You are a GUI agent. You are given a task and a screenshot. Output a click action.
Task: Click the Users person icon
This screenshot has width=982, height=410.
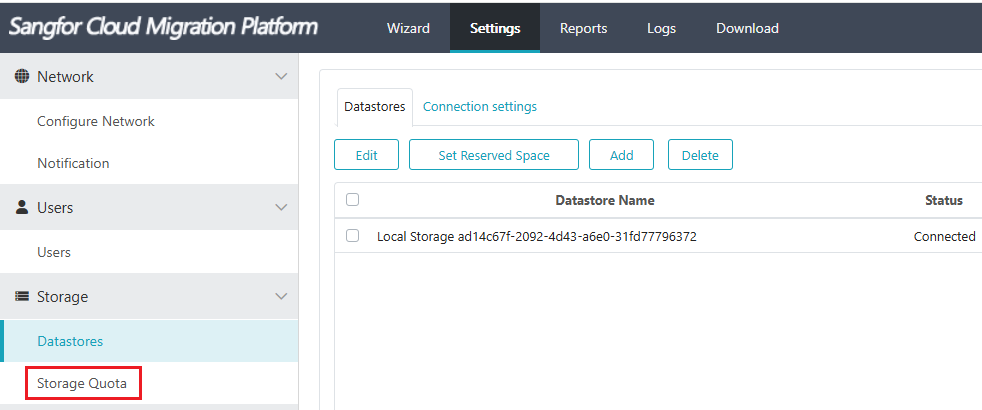[x=22, y=207]
